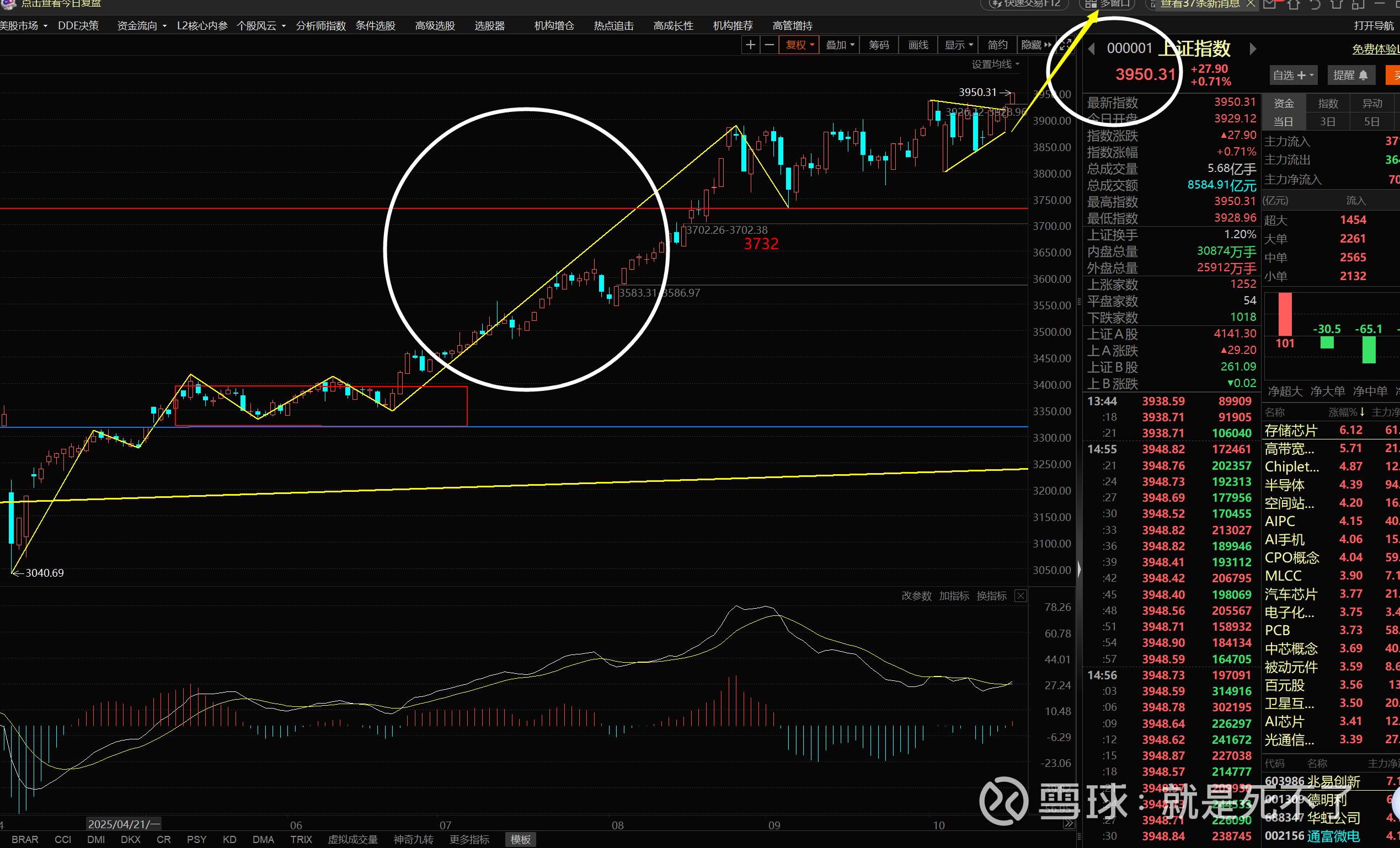Go to next stock with right arrow
This screenshot has height=848, width=1400.
(x=1253, y=49)
